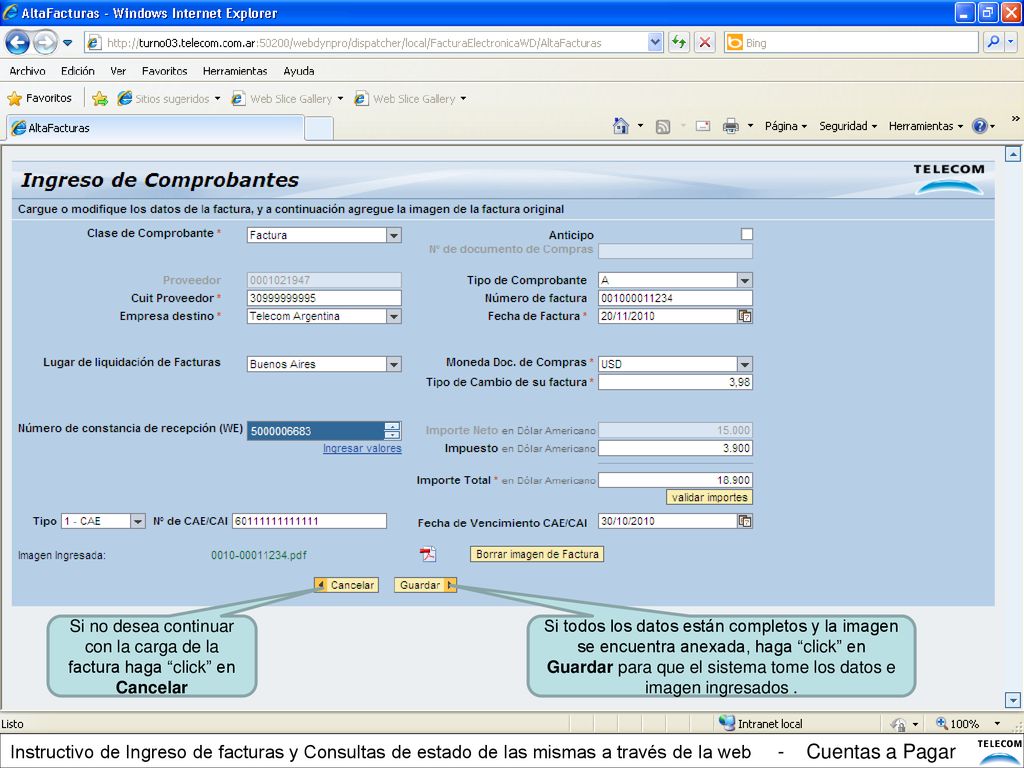Click Borrar imagen de Factura button
This screenshot has height=768, width=1024.
click(x=537, y=554)
